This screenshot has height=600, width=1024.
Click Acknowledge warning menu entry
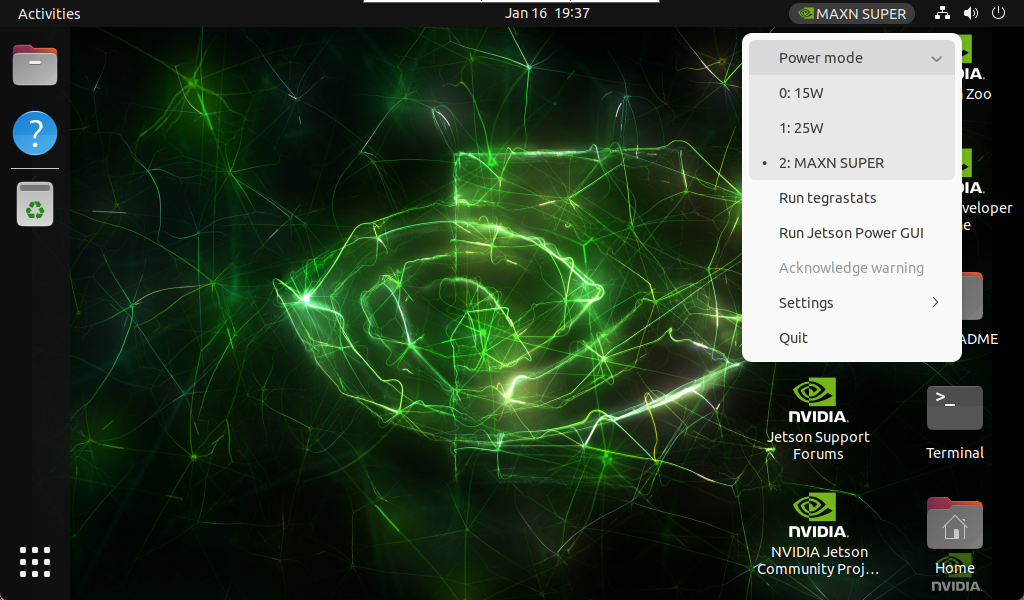(x=852, y=268)
